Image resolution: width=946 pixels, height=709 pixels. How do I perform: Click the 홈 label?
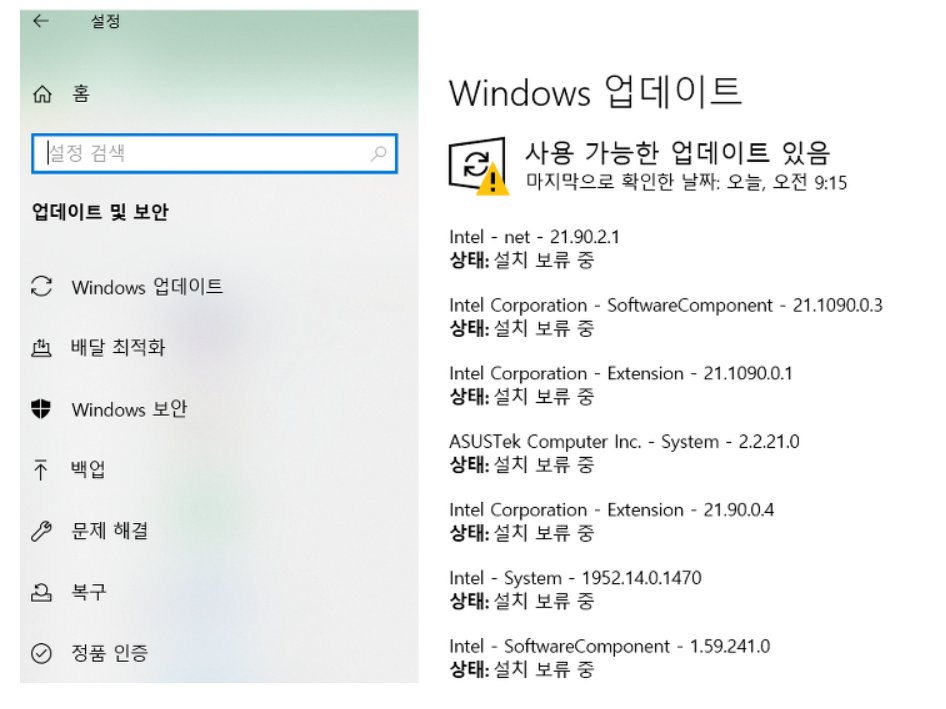coord(81,94)
